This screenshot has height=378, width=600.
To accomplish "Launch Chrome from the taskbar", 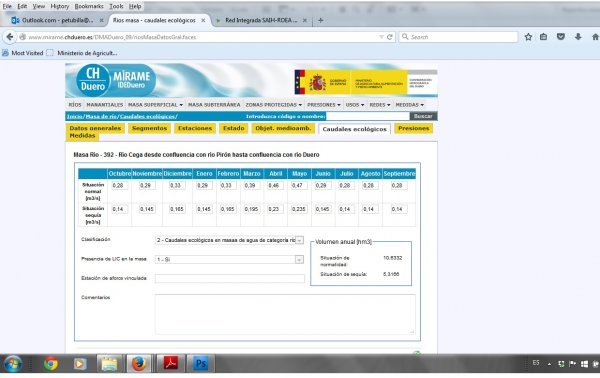I will point(51,363).
